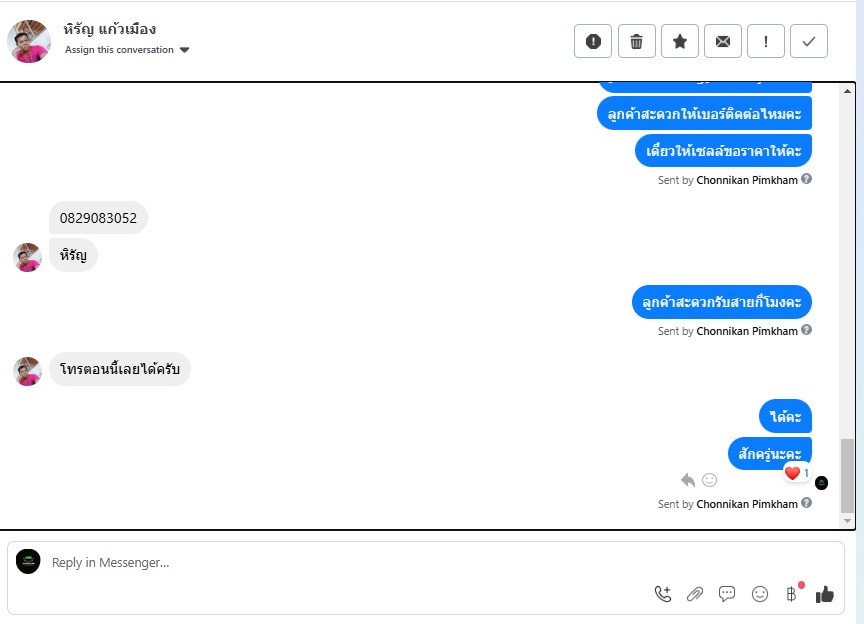Image resolution: width=864 pixels, height=624 pixels.
Task: Open saved replies speech bubble icon
Action: [x=727, y=594]
